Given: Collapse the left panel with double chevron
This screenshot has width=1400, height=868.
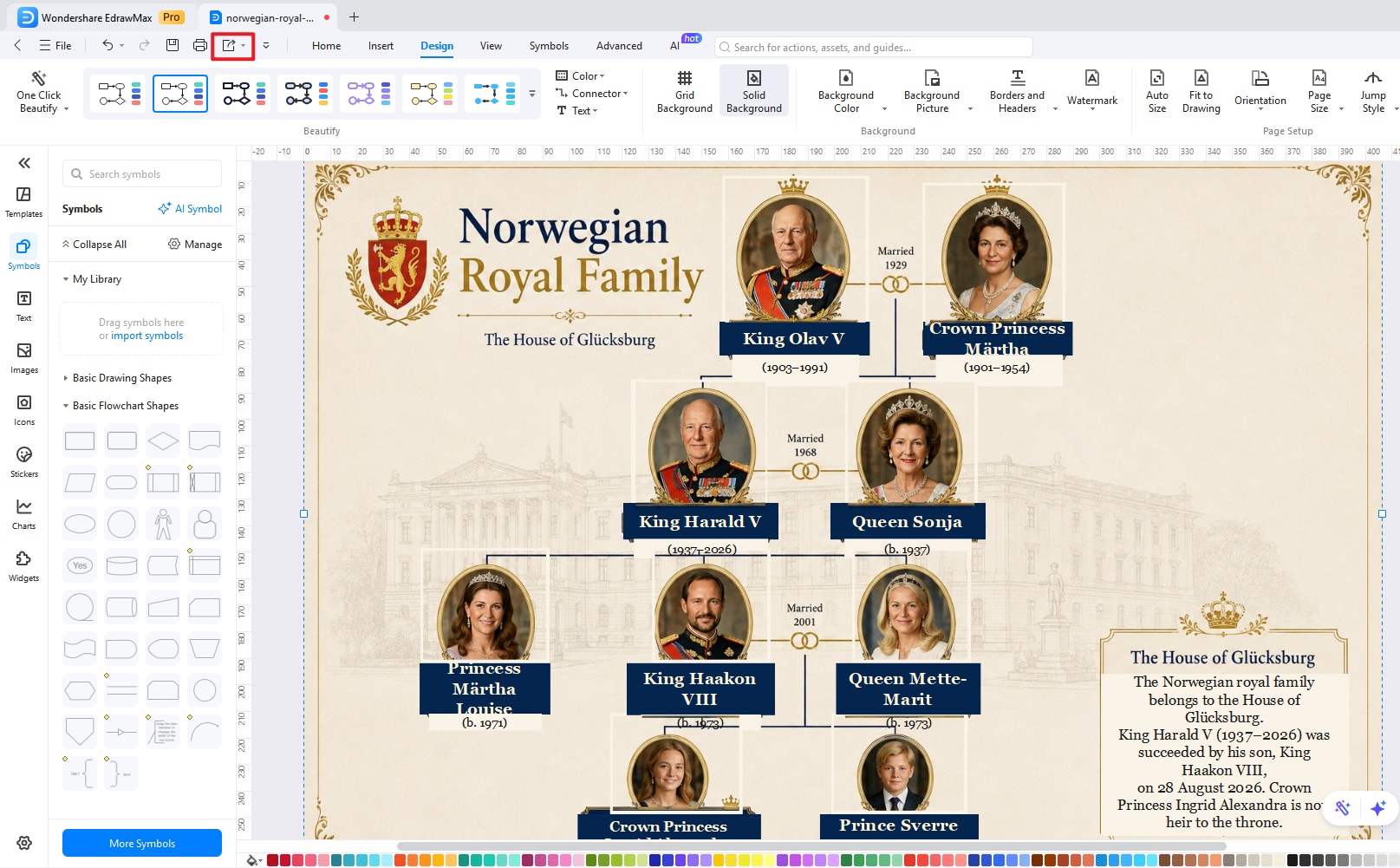Looking at the screenshot, I should pos(24,163).
